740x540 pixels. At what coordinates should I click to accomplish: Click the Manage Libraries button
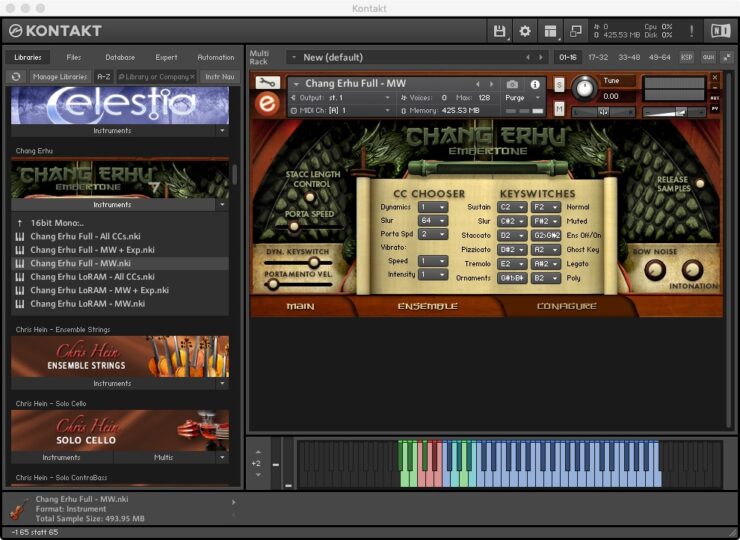click(59, 76)
